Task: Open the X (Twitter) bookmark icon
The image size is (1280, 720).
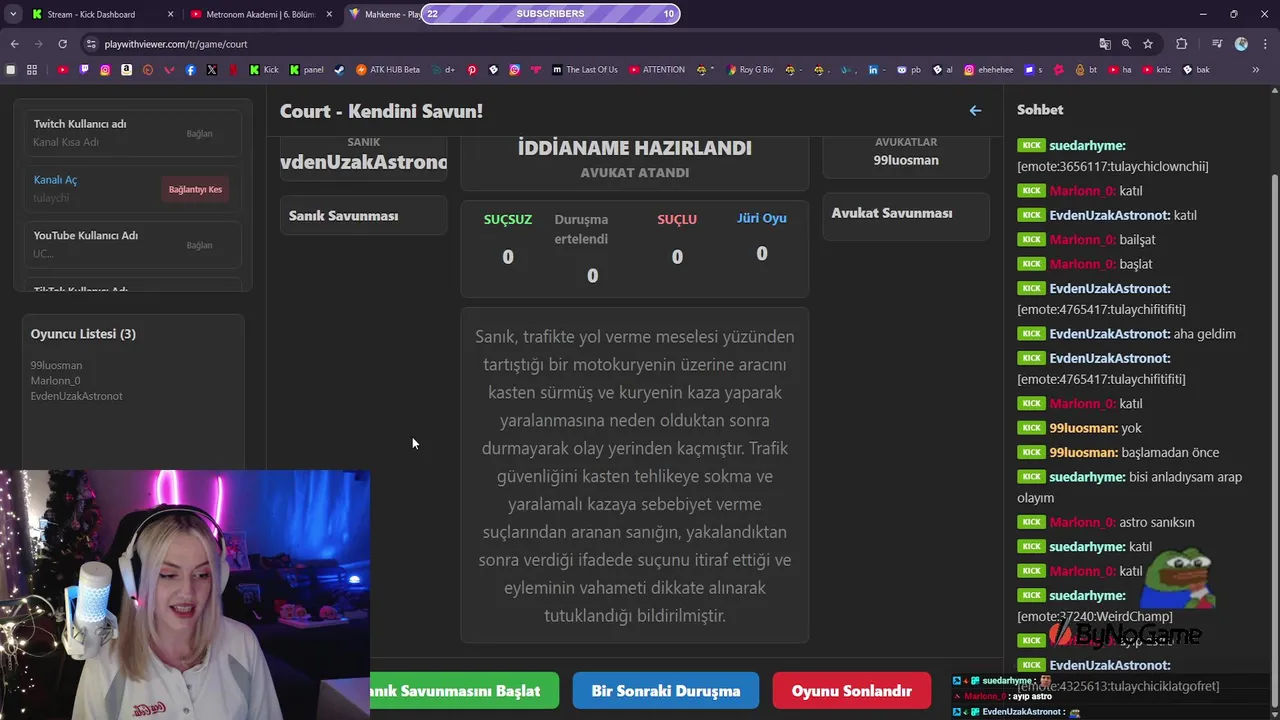Action: point(212,70)
